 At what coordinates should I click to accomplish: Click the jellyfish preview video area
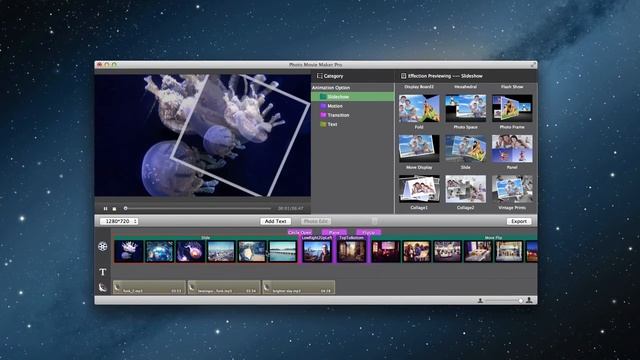click(x=203, y=136)
